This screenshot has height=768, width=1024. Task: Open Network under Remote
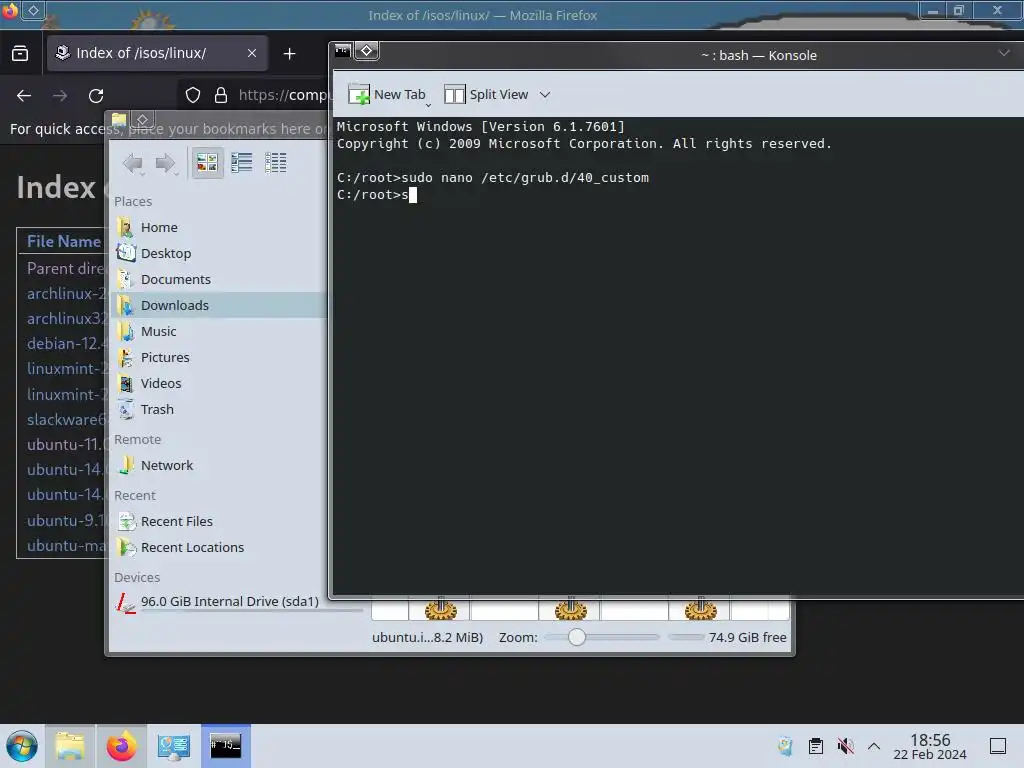(x=219, y=466)
